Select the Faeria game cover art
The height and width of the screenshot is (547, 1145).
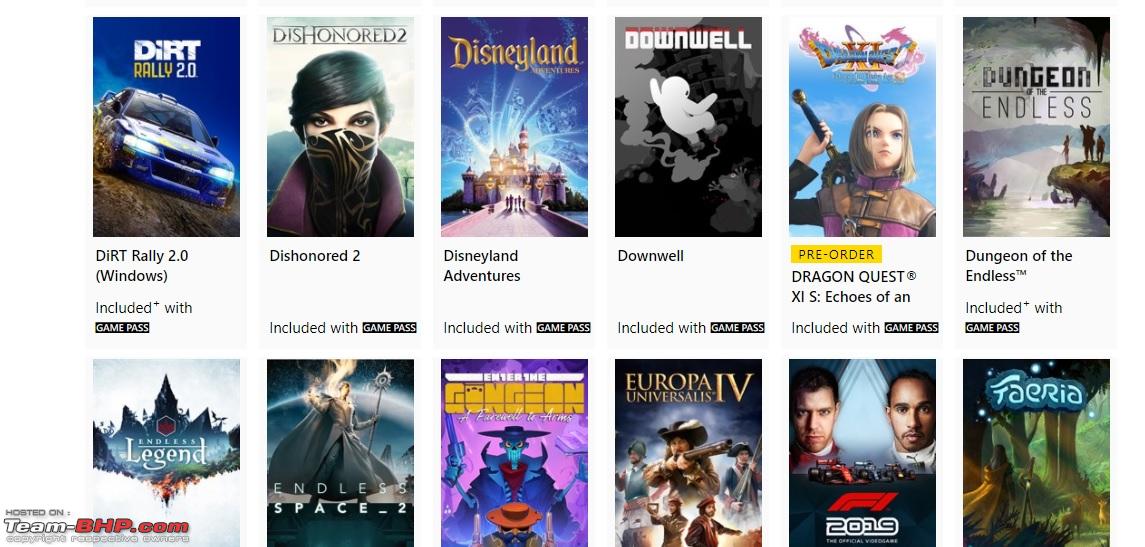(x=1036, y=453)
